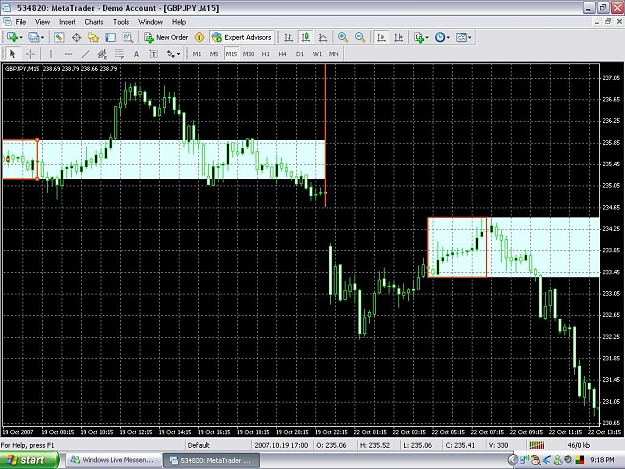Viewport: 625px width, 469px height.
Task: Click the system tray clock 9:18 PM
Action: [x=602, y=460]
